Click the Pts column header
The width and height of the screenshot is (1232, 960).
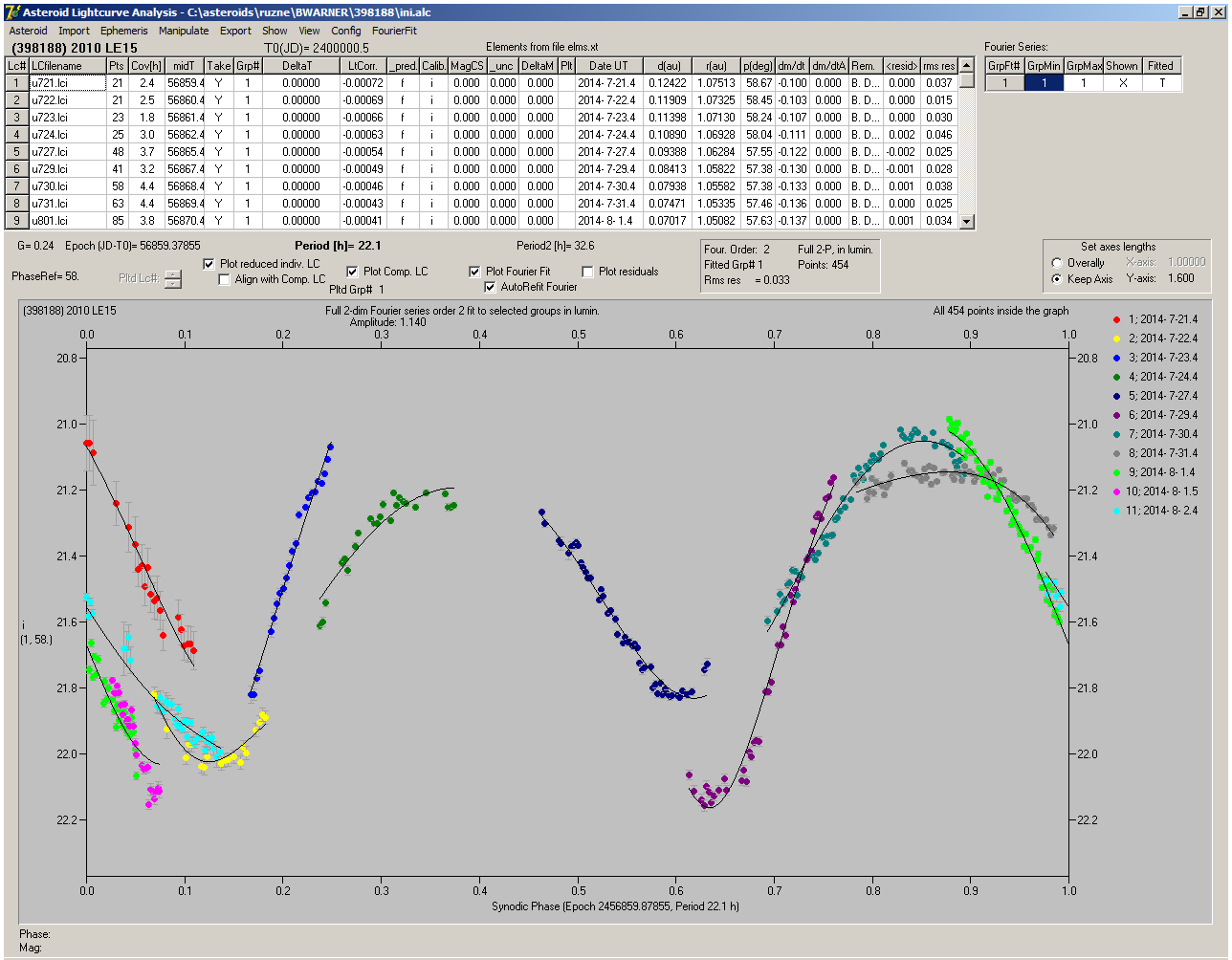pos(117,66)
